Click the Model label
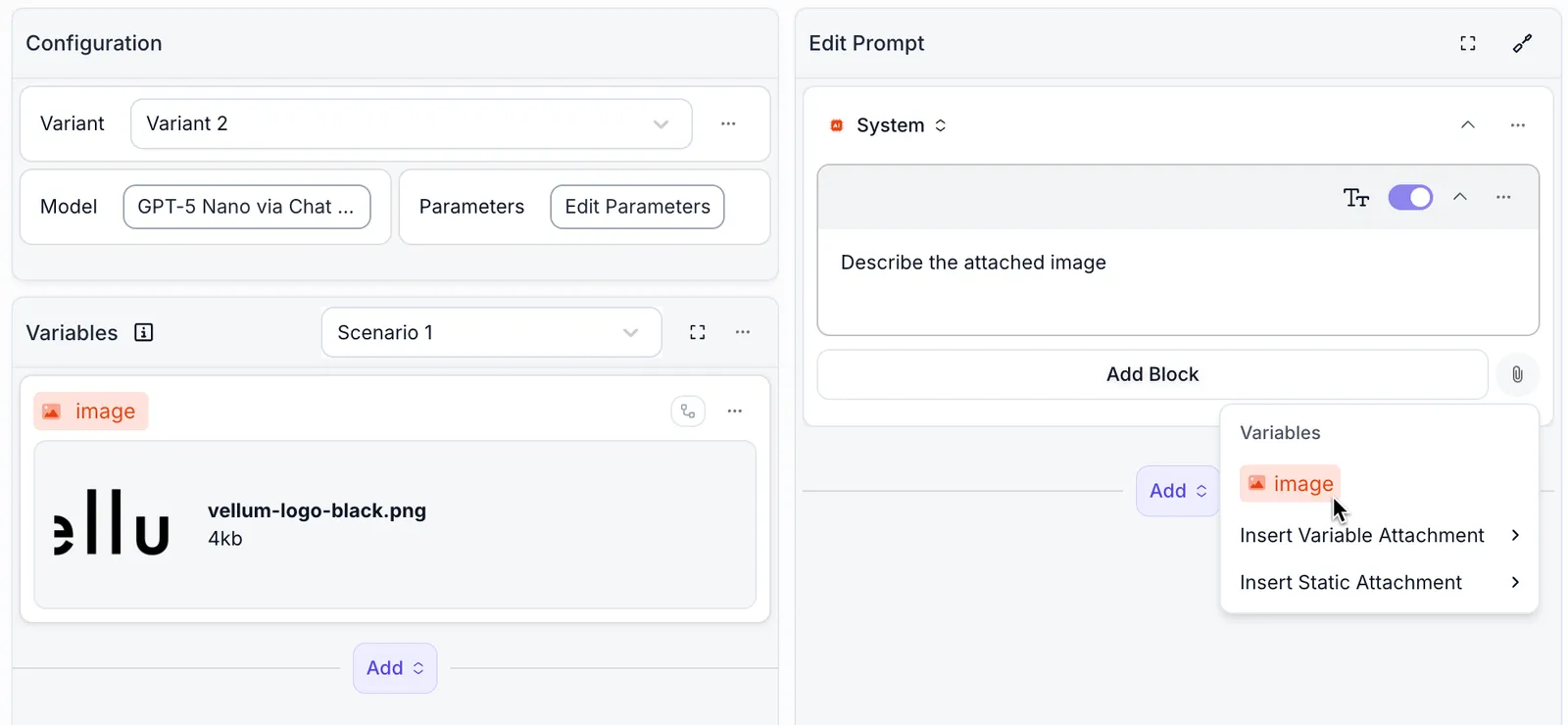 (x=69, y=207)
